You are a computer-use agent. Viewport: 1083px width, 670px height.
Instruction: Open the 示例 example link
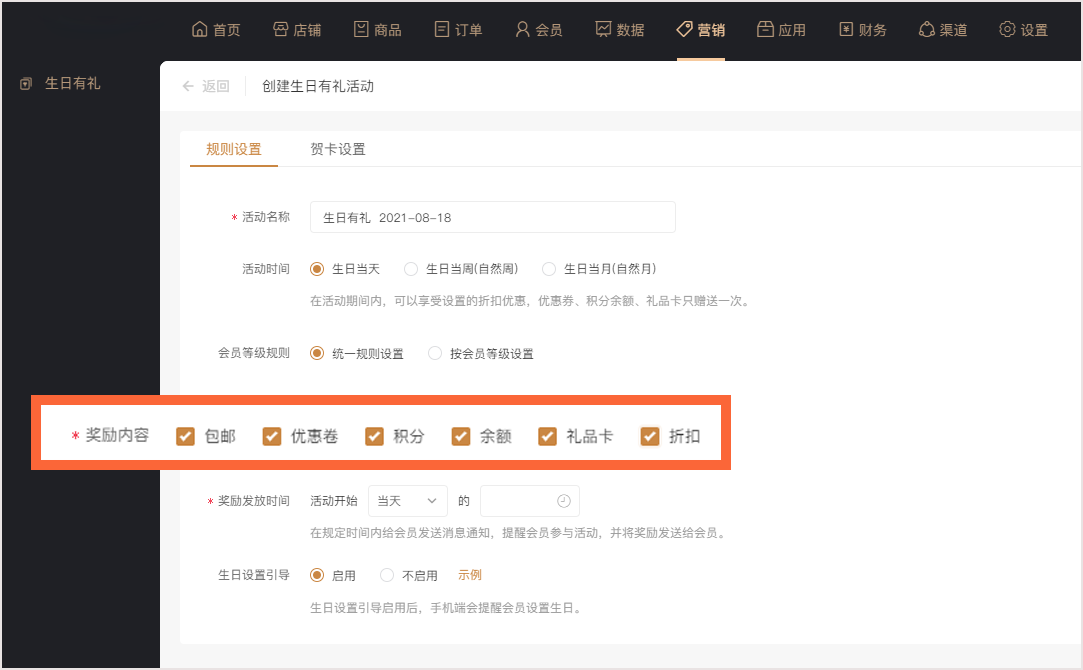coord(470,575)
